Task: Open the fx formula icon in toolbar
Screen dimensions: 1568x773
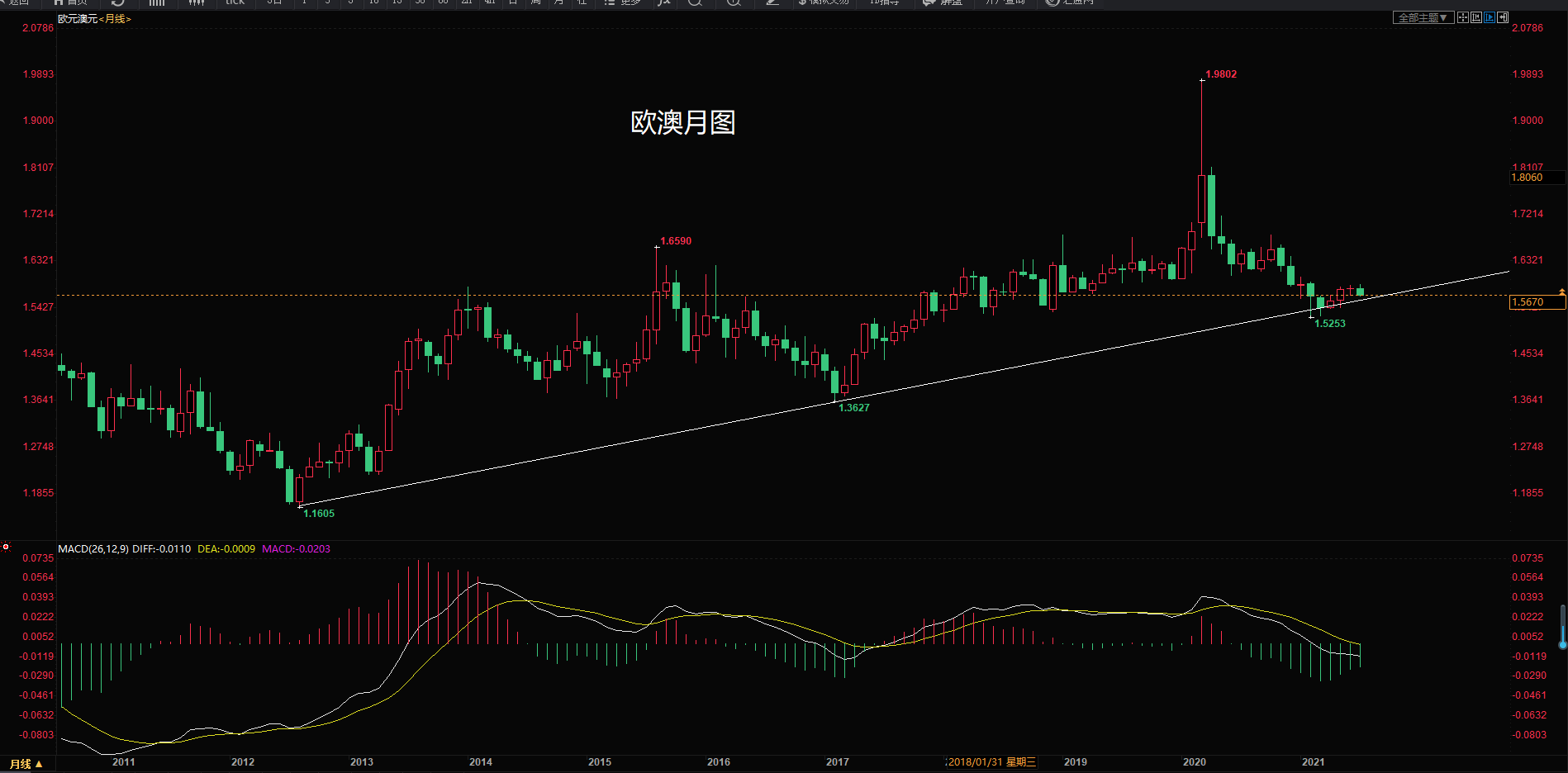Action: pos(663,2)
